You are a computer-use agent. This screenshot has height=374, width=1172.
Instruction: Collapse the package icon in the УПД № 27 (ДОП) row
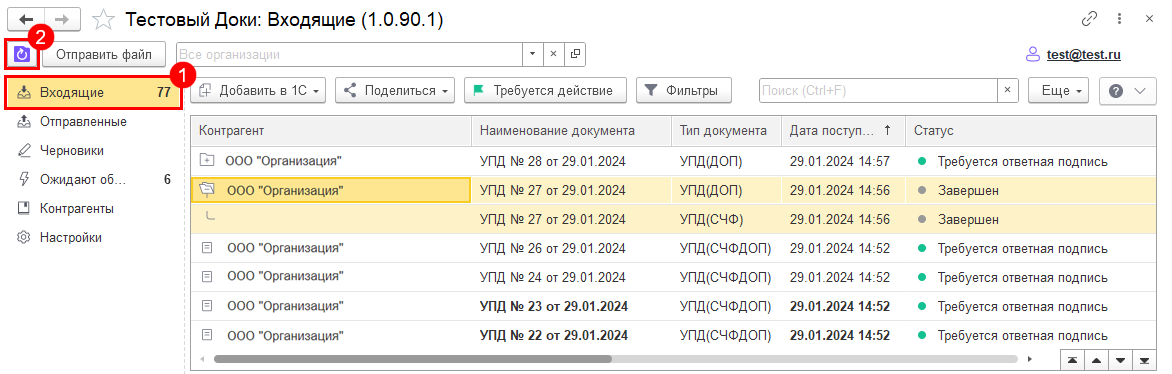pyautogui.click(x=207, y=191)
